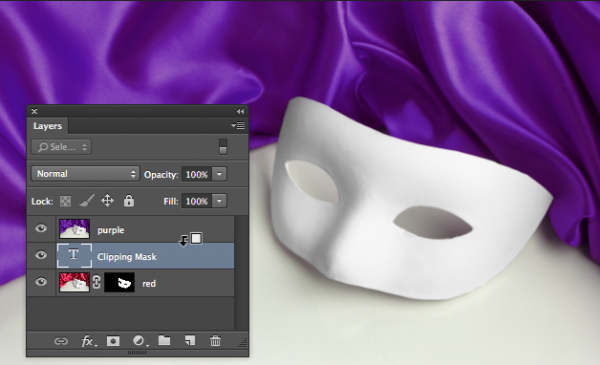Viewport: 600px width, 365px height.
Task: Create a new layer
Action: (x=190, y=341)
